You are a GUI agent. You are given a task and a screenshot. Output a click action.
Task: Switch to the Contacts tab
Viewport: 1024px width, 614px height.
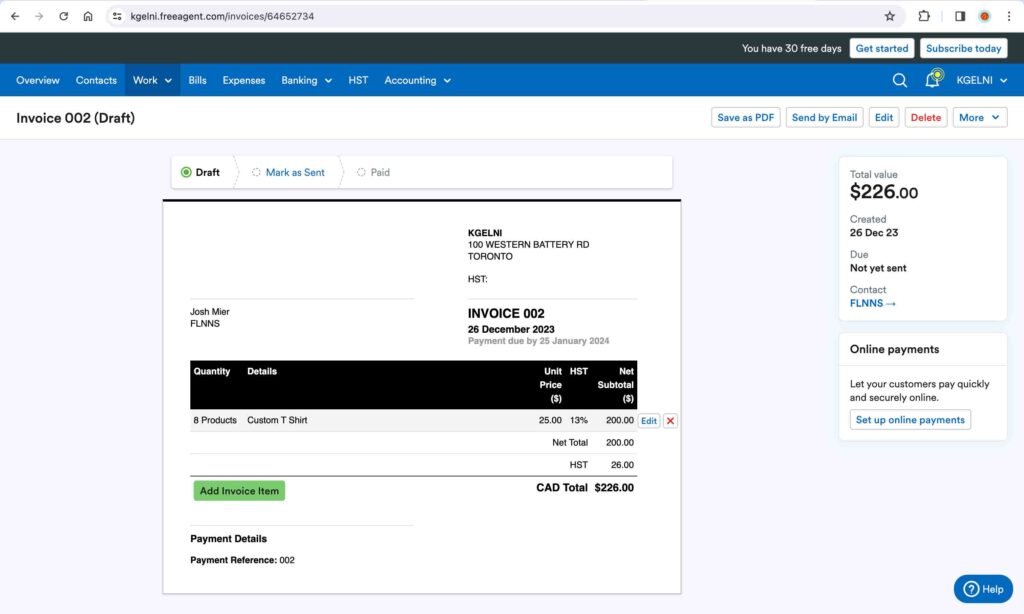(x=95, y=80)
